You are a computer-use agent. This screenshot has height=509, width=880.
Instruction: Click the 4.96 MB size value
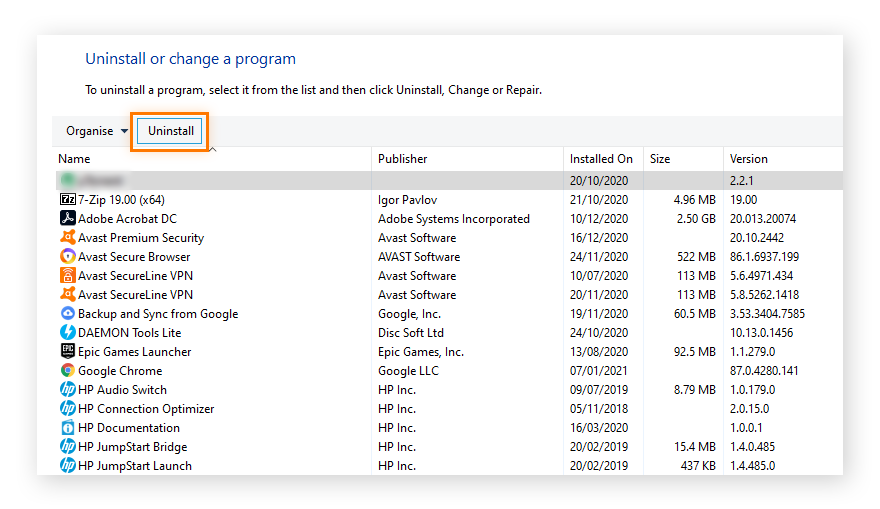694,200
